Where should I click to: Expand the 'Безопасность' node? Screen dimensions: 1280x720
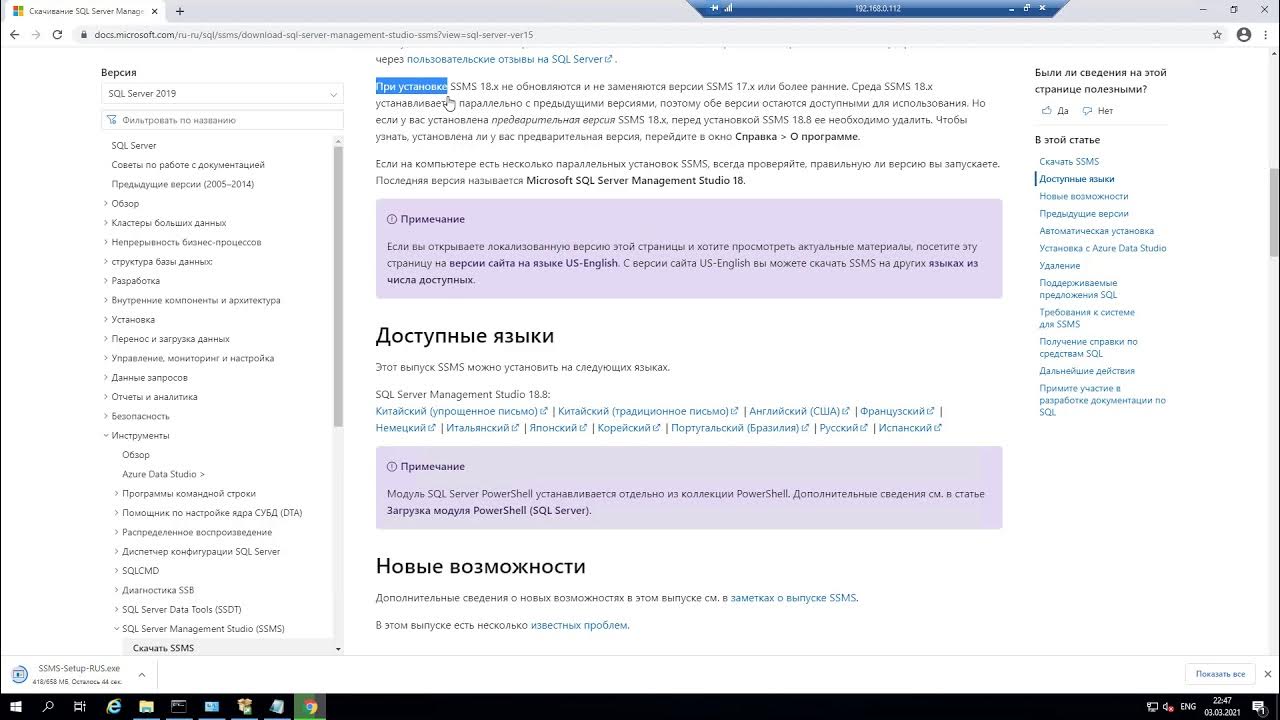pyautogui.click(x=106, y=416)
